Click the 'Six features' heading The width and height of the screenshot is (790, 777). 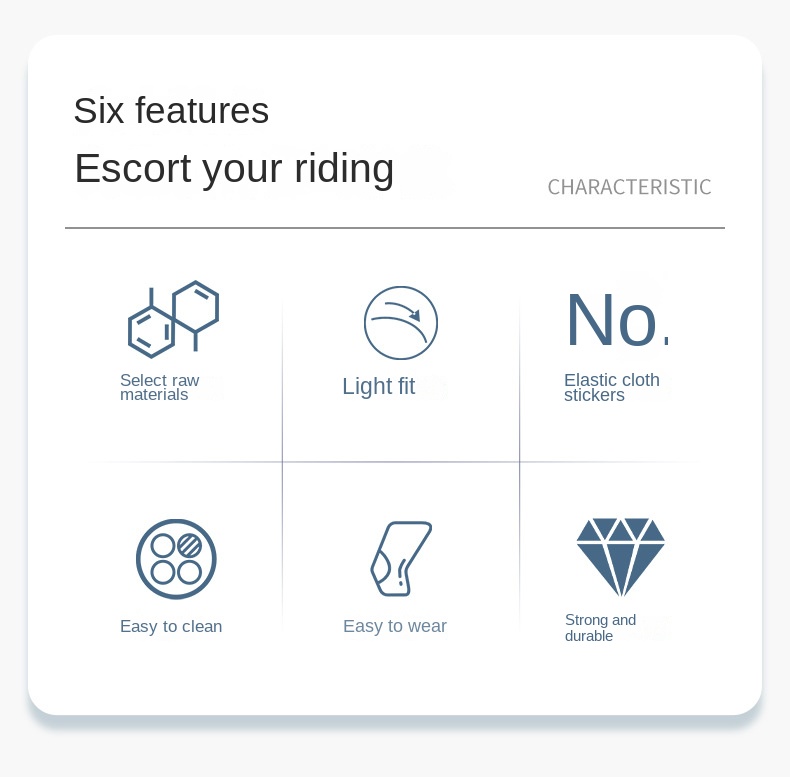pyautogui.click(x=171, y=110)
